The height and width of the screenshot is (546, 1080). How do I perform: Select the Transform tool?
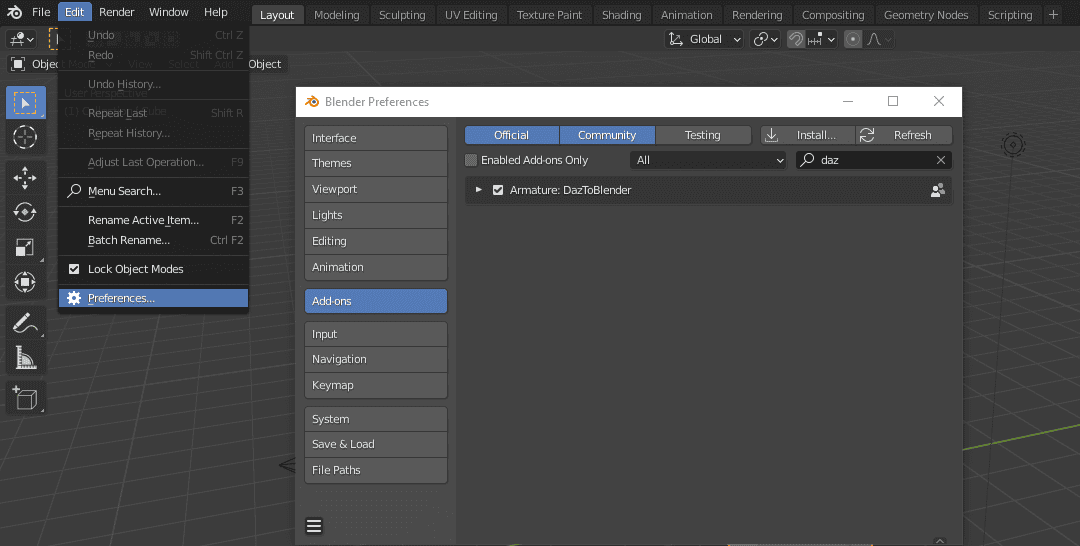(25, 282)
